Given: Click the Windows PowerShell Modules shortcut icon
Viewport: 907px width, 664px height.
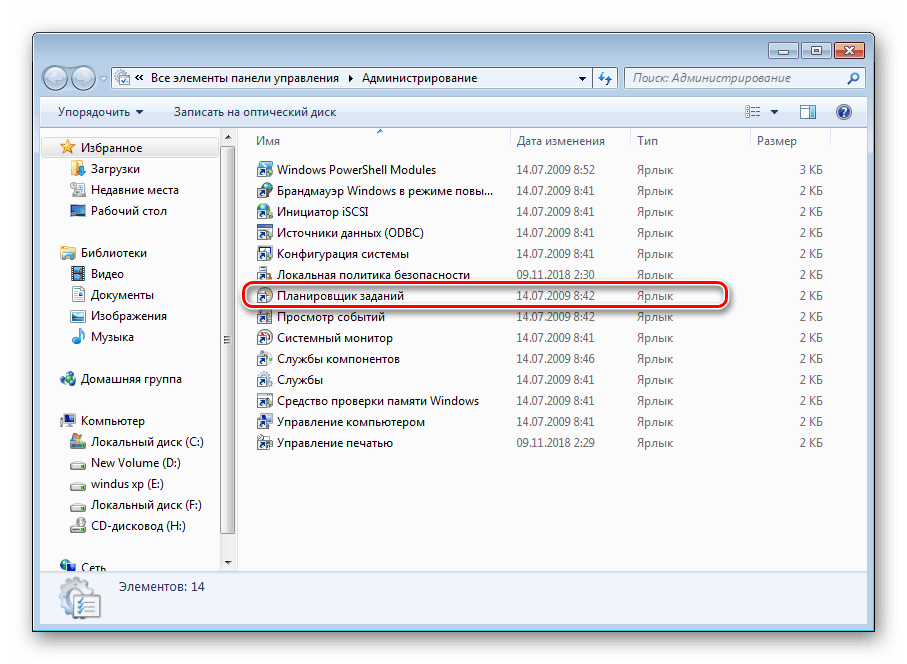Looking at the screenshot, I should (264, 170).
